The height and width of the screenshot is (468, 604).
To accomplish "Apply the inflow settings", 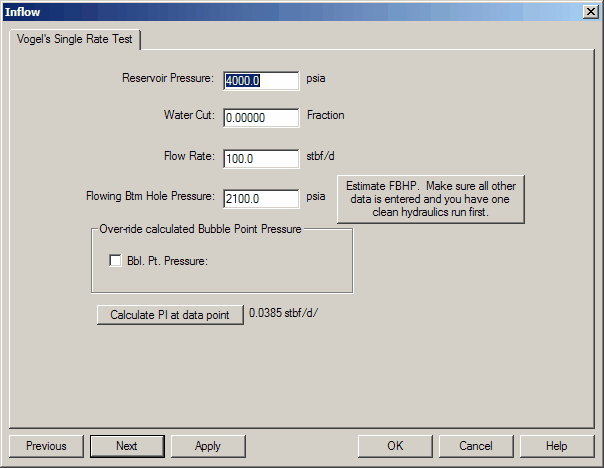I will tap(208, 446).
